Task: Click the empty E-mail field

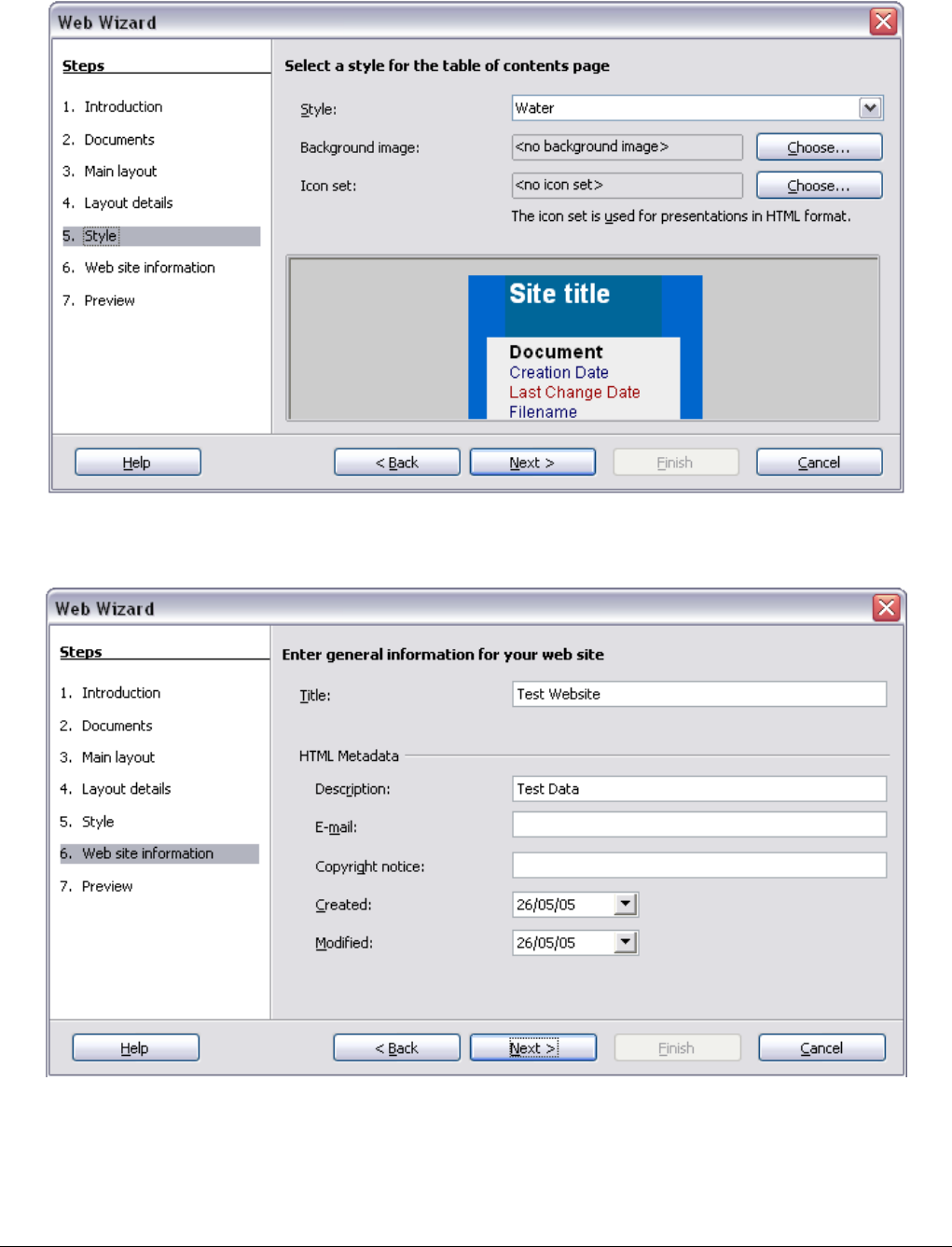Action: click(699, 824)
